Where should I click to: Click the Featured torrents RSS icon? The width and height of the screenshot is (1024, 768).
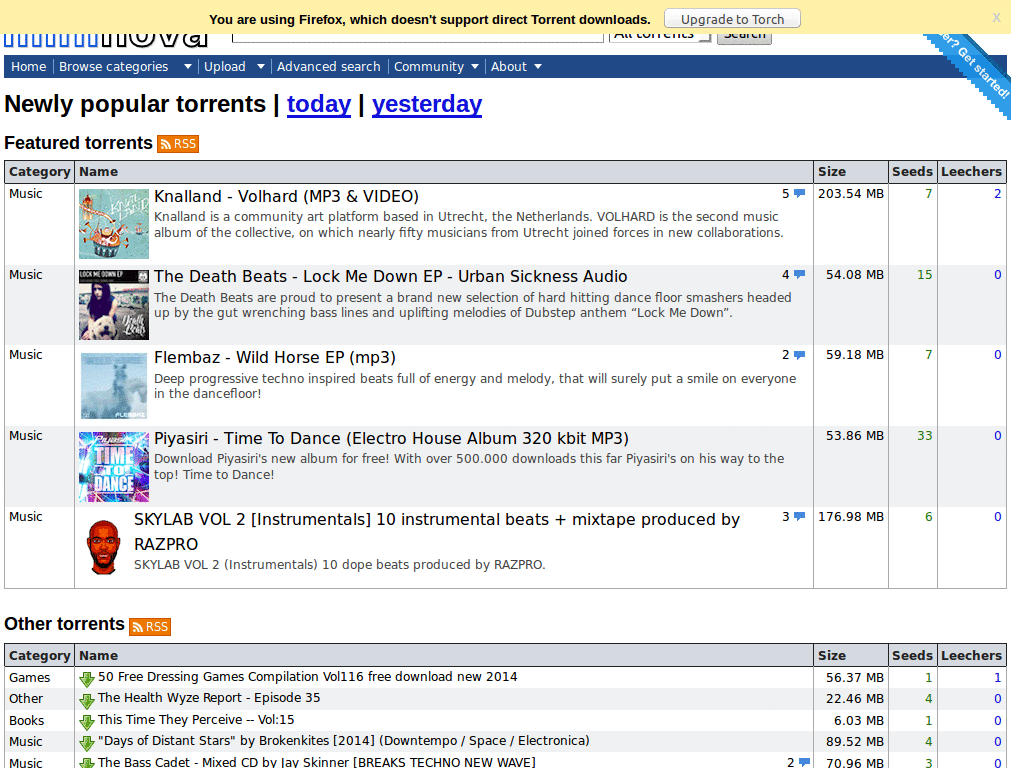pos(178,144)
